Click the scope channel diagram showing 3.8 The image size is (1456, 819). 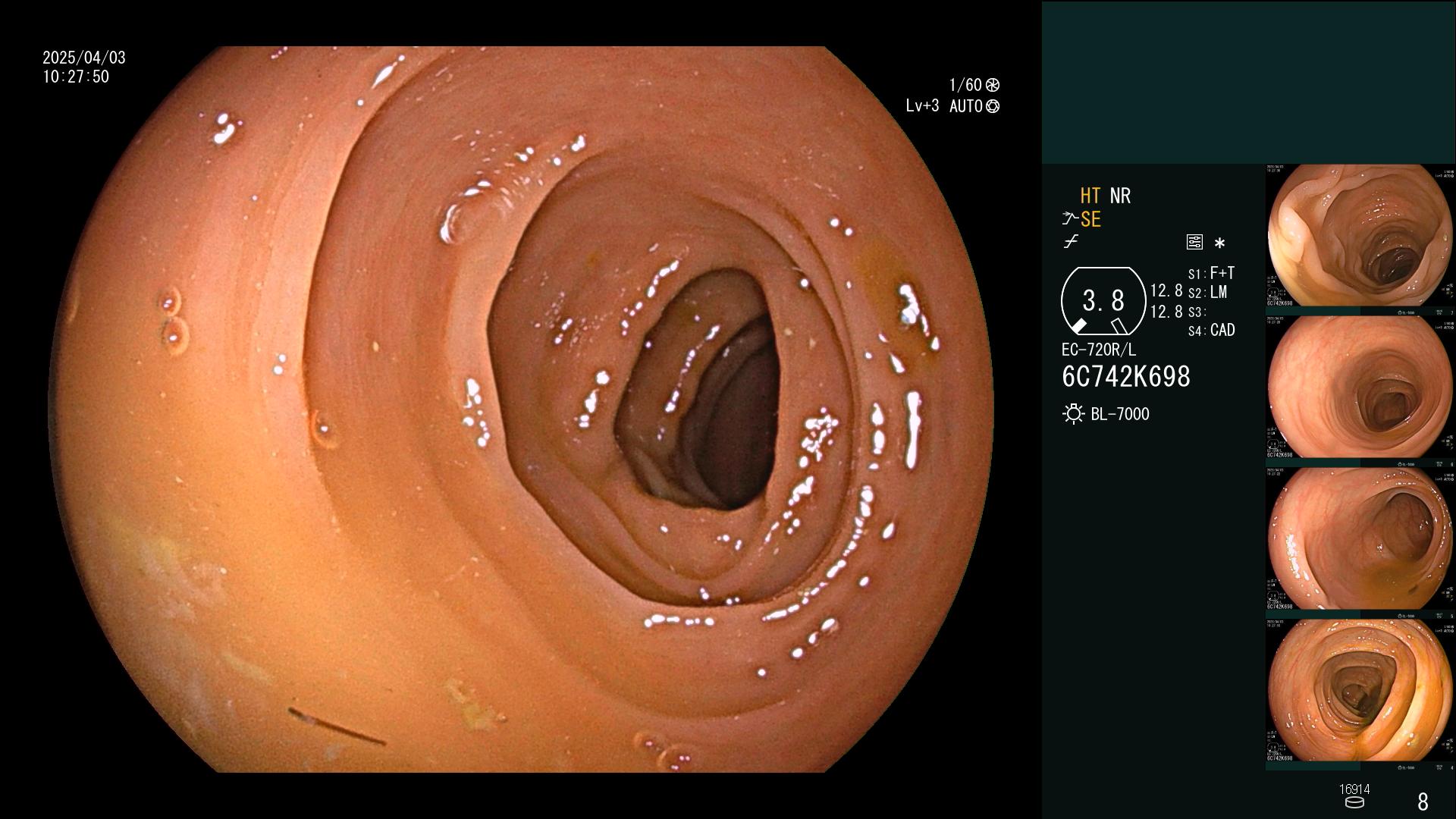click(1103, 301)
